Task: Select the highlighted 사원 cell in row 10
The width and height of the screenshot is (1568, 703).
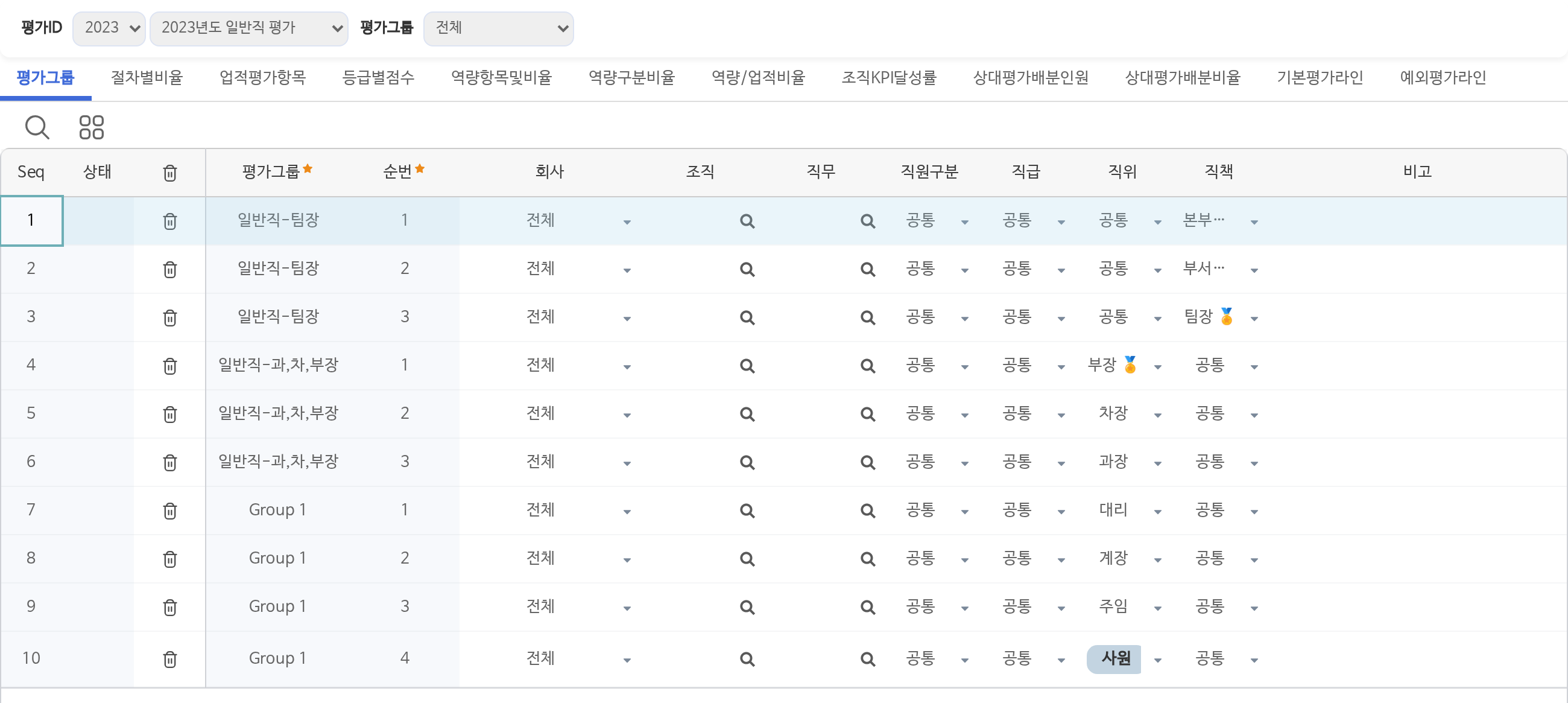Action: [x=1114, y=658]
